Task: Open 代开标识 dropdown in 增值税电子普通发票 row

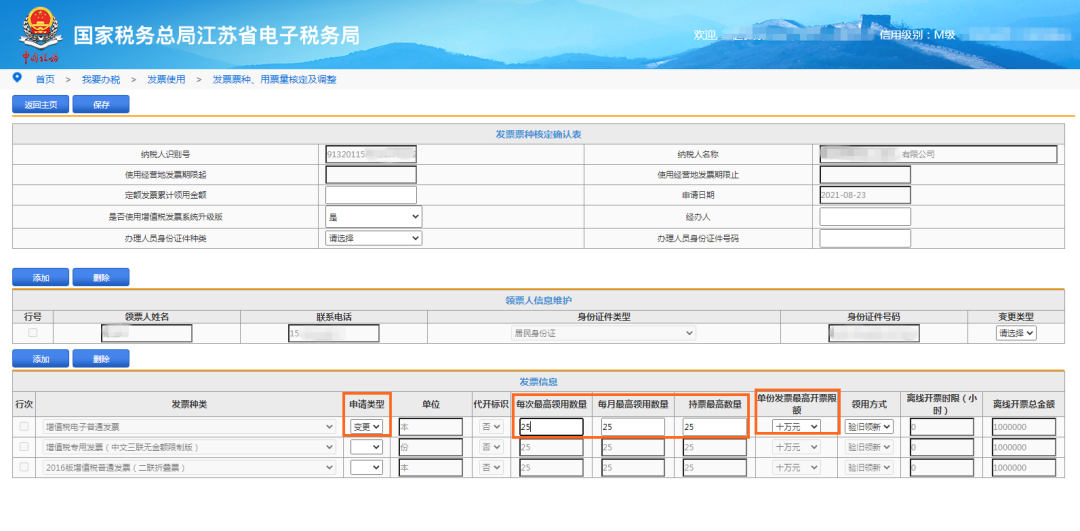Action: 492,427
